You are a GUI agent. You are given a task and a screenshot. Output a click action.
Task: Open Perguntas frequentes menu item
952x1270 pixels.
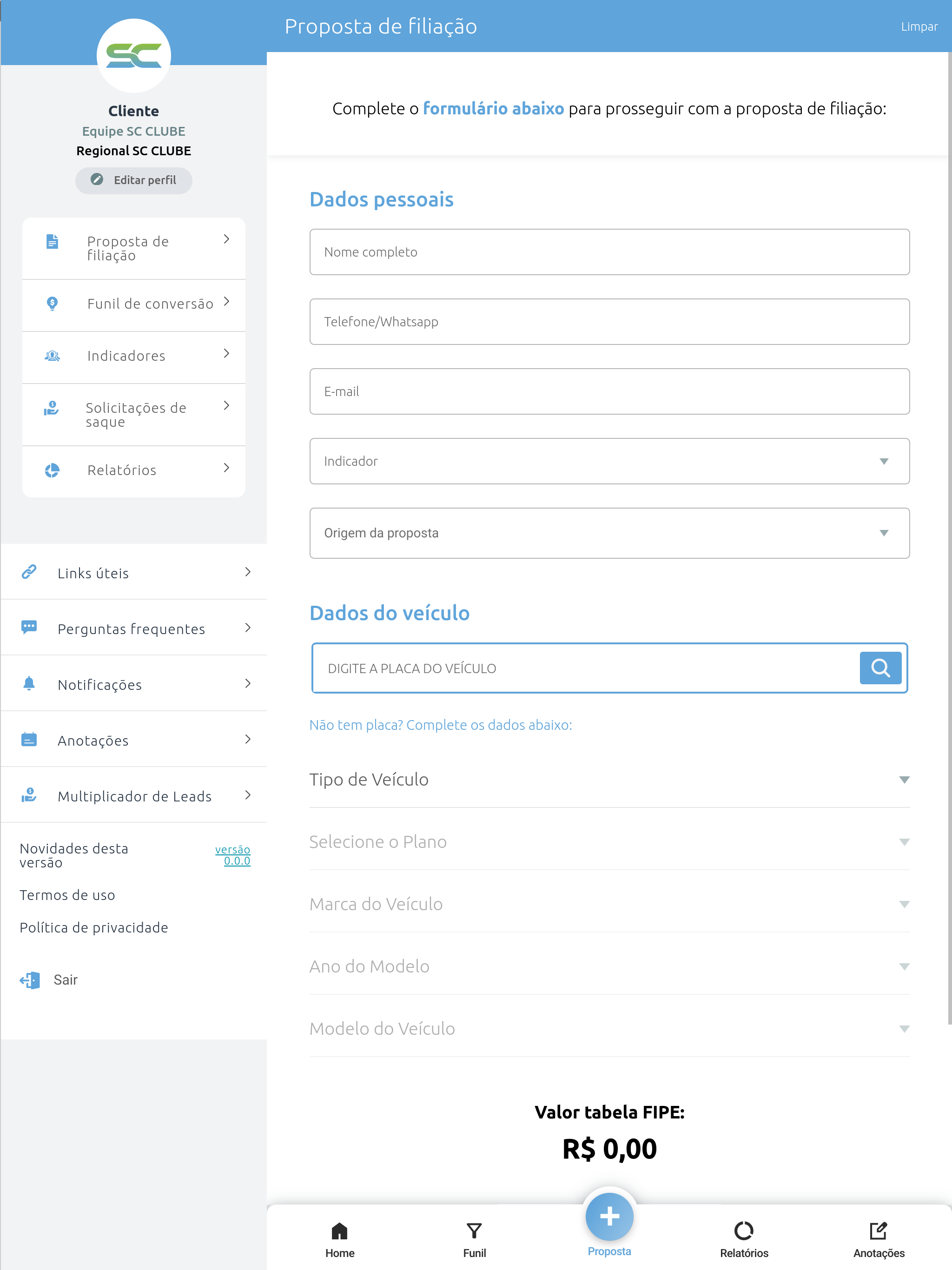click(x=134, y=628)
